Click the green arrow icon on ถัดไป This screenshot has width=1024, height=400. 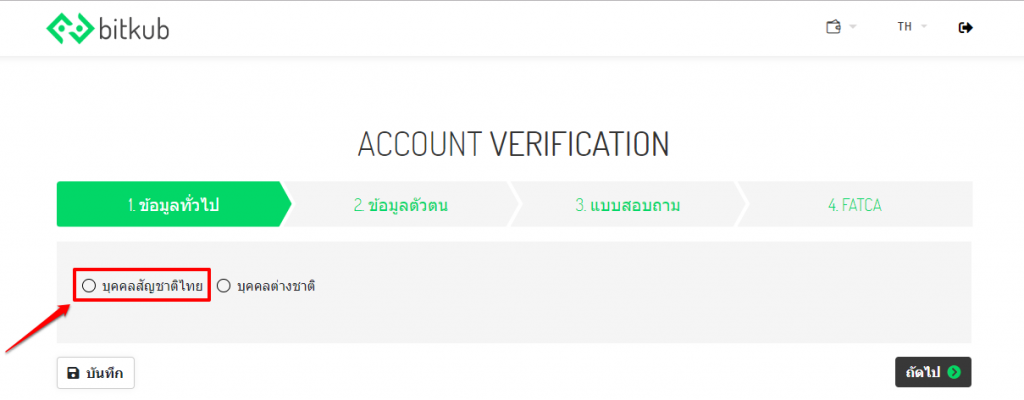954,372
